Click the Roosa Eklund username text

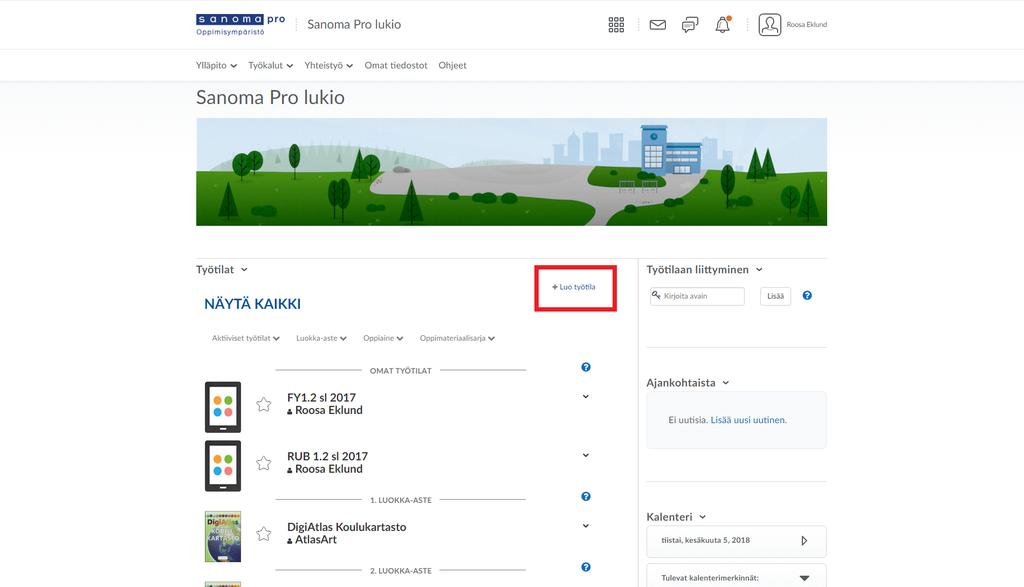coord(807,25)
